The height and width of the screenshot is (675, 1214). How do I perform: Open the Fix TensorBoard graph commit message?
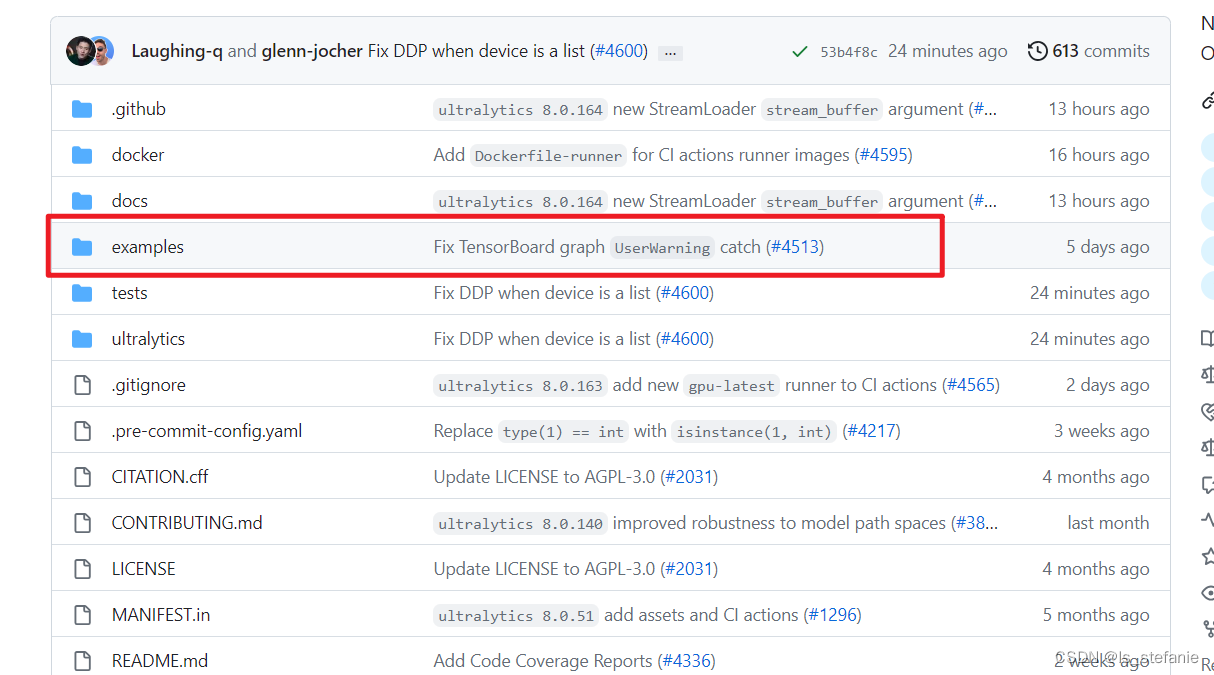[x=597, y=247]
